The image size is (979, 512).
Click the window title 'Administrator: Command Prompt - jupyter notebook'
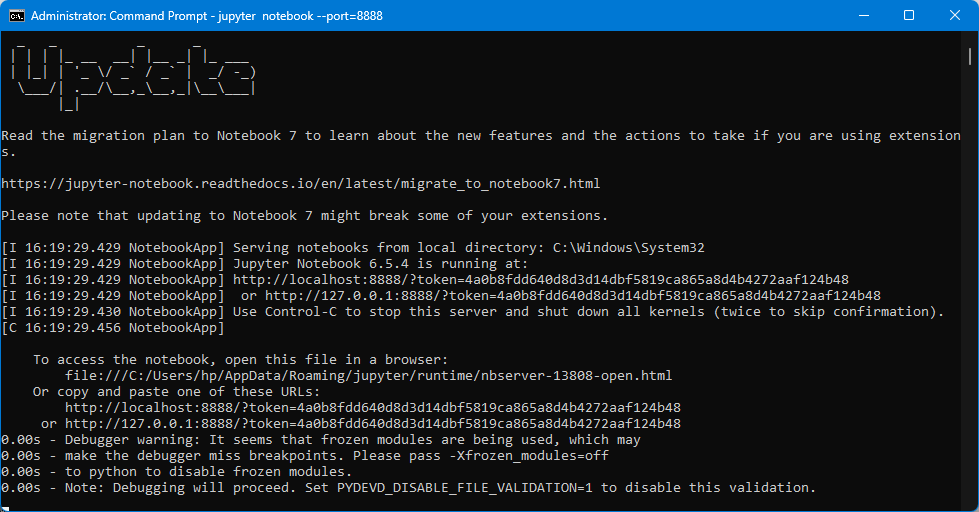(x=207, y=16)
